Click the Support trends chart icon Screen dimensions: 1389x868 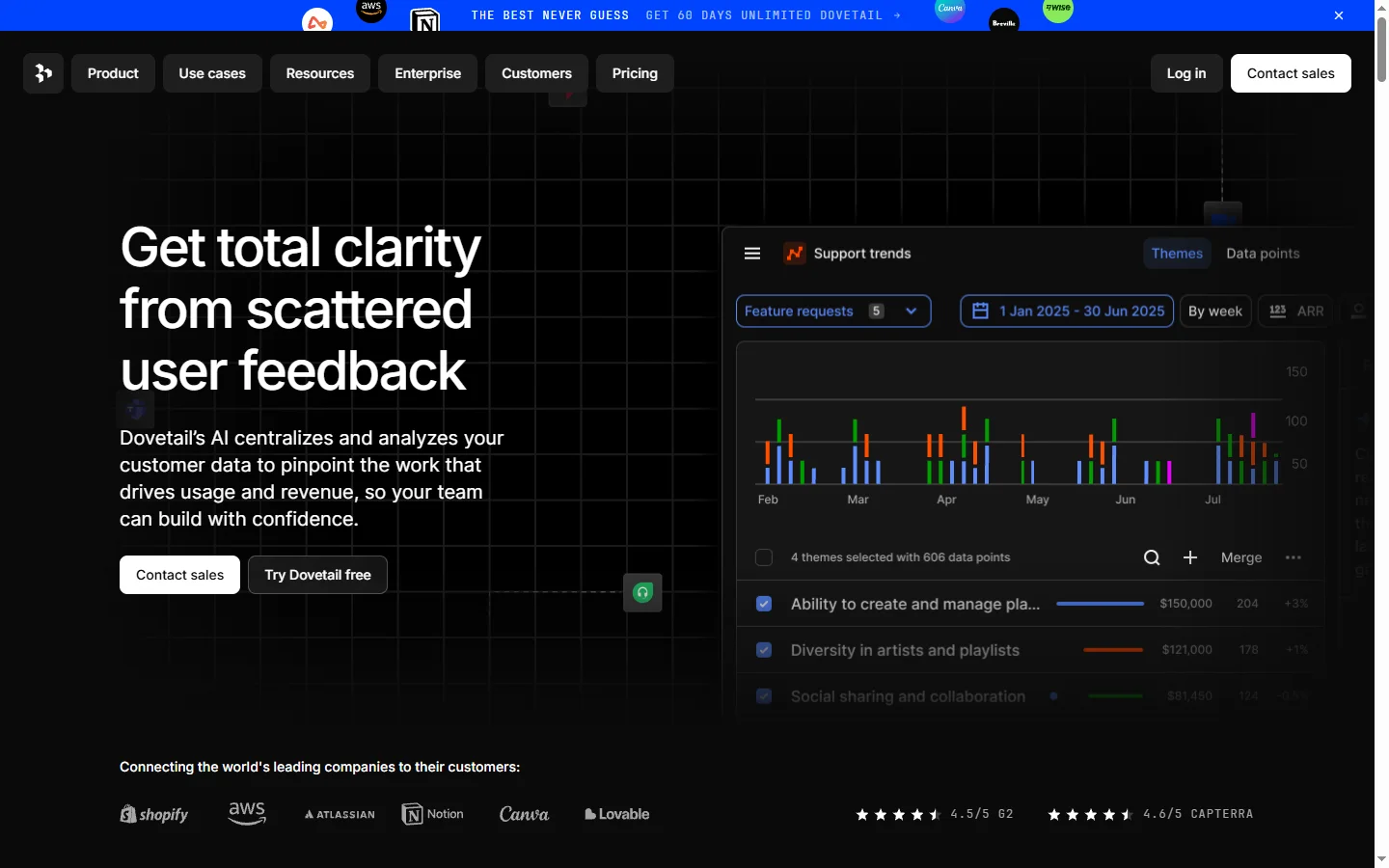(795, 254)
